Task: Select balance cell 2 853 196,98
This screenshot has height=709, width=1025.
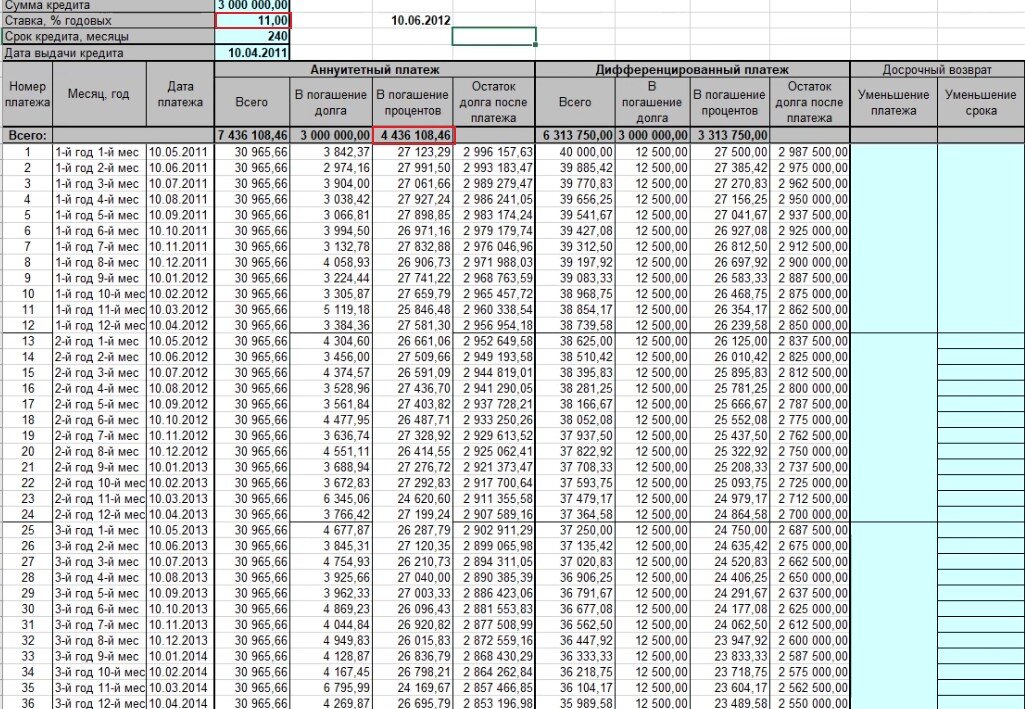Action: [x=494, y=703]
